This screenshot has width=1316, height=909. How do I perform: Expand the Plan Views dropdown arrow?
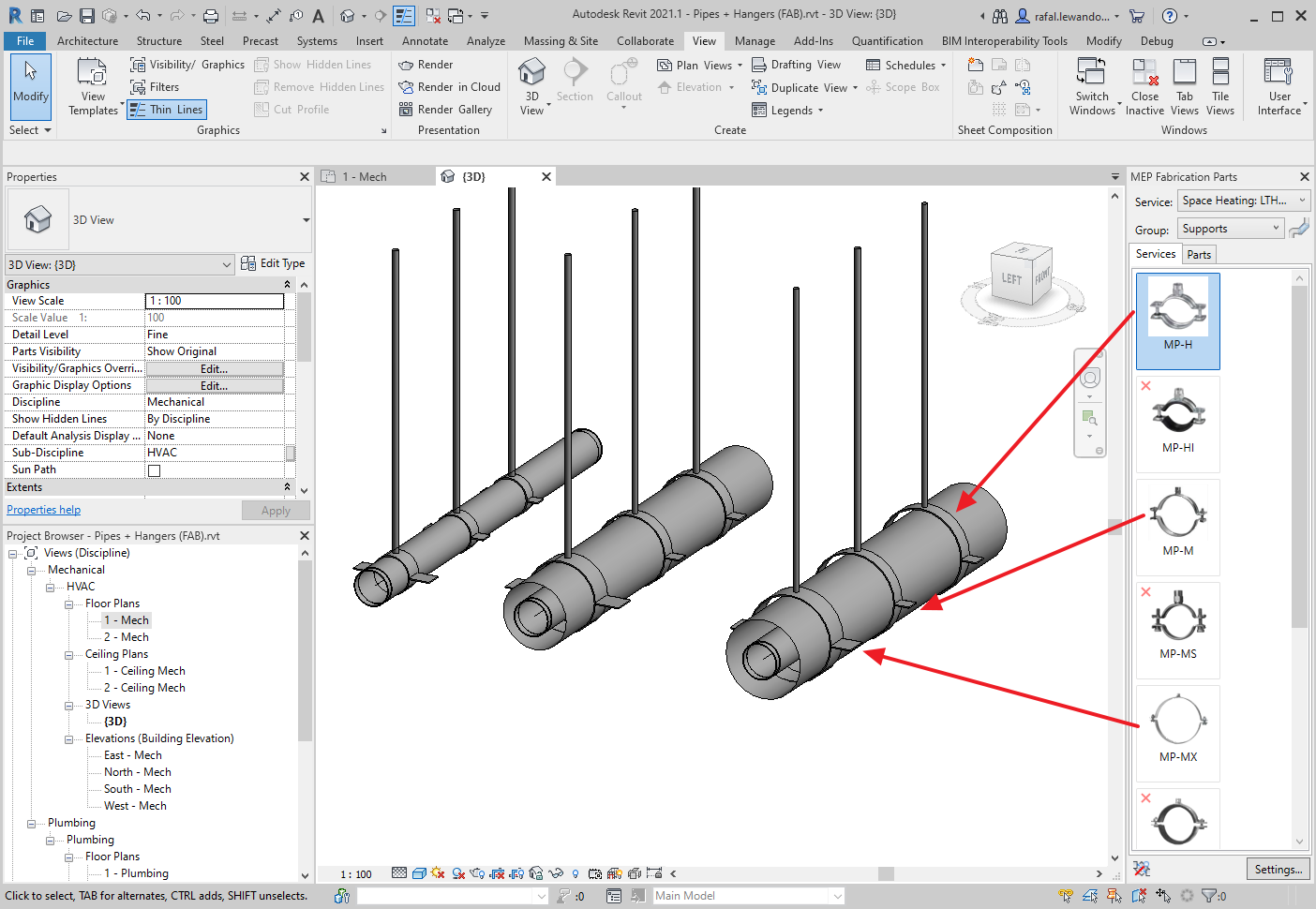click(x=740, y=66)
